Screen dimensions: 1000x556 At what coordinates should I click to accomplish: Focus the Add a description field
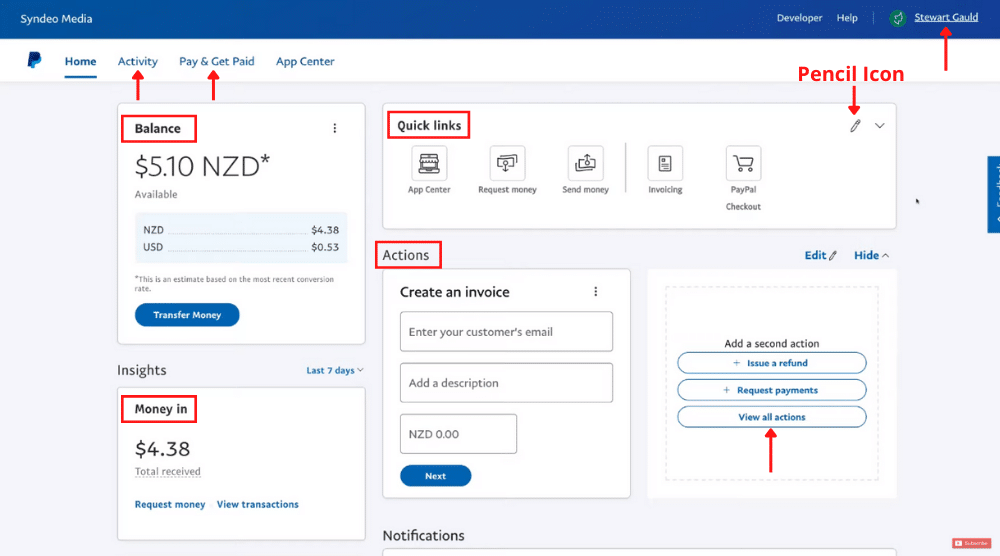[506, 383]
